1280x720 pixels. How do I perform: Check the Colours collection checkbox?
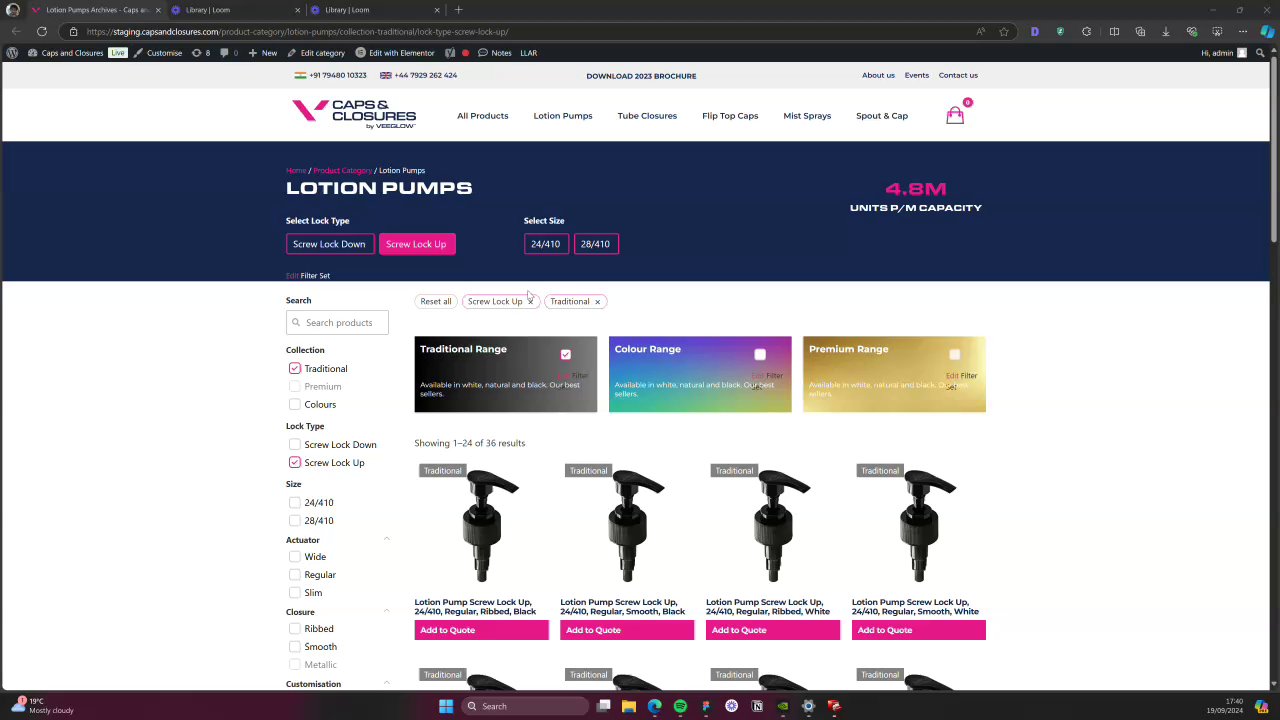coord(294,405)
